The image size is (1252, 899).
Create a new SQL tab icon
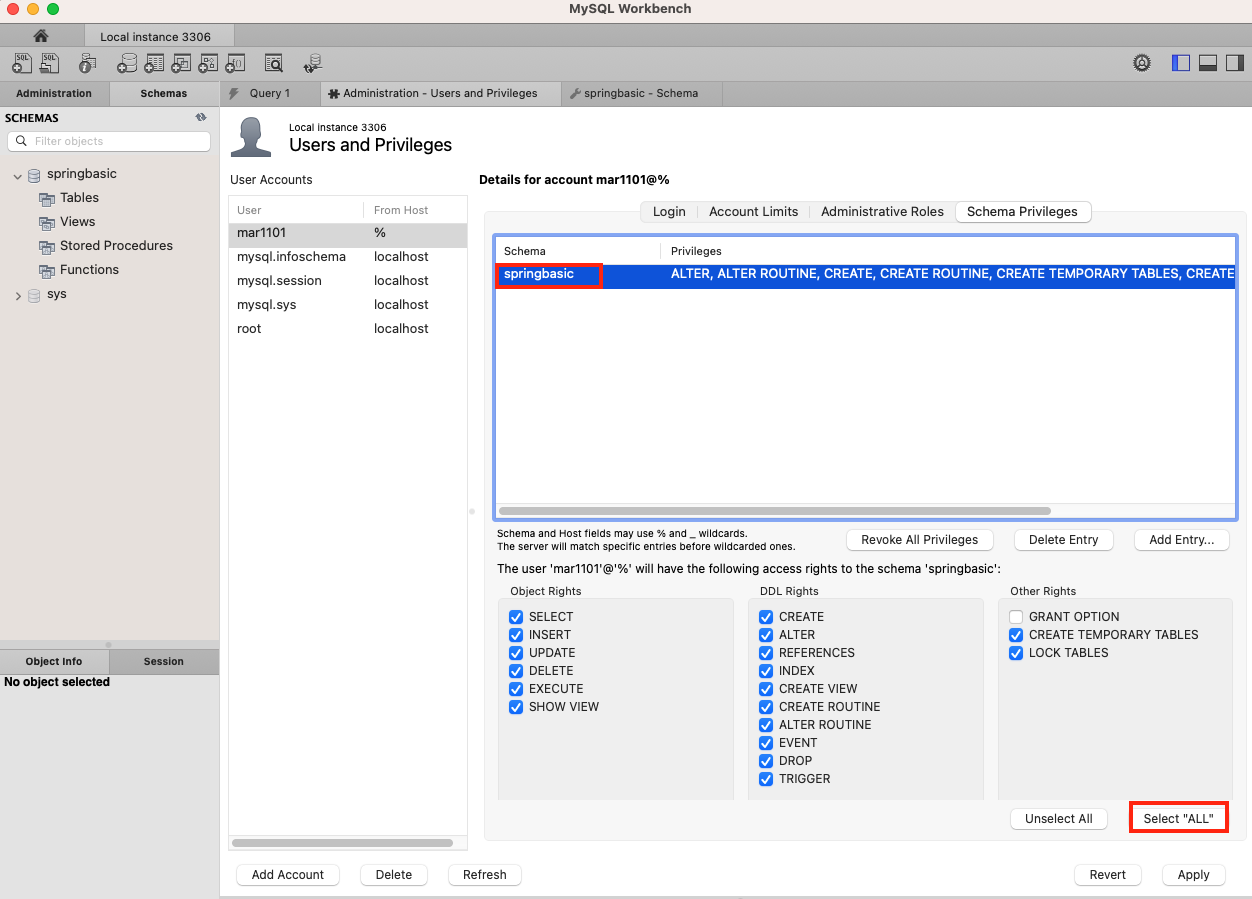click(22, 63)
